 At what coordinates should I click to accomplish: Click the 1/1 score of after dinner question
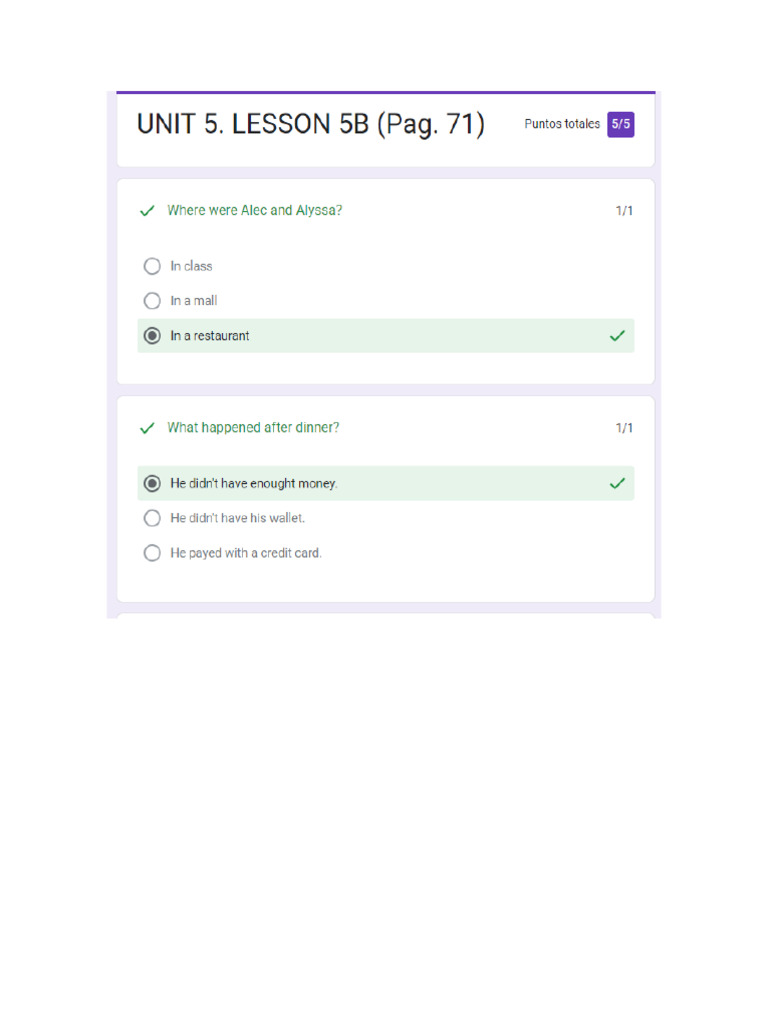pyautogui.click(x=624, y=428)
